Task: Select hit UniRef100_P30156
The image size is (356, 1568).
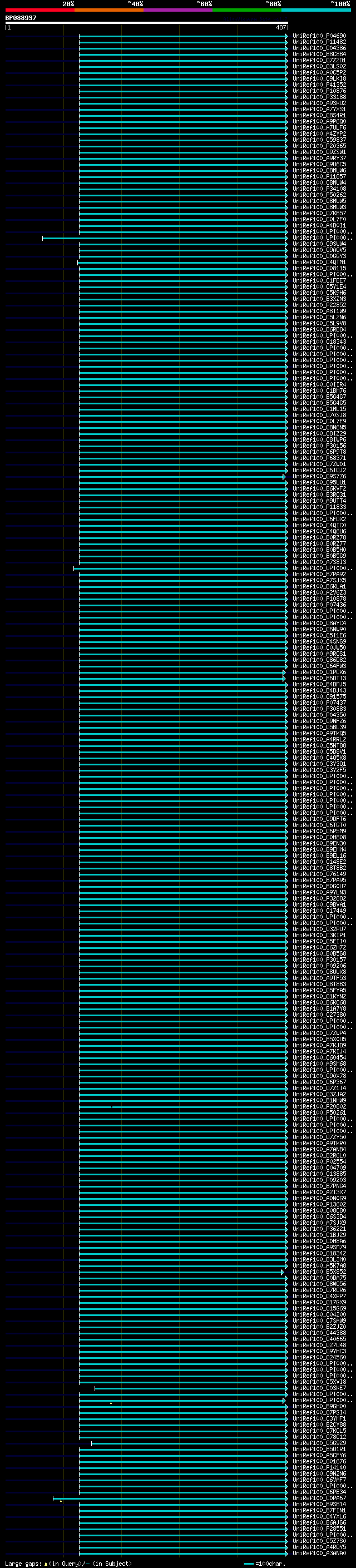Action: (319, 446)
